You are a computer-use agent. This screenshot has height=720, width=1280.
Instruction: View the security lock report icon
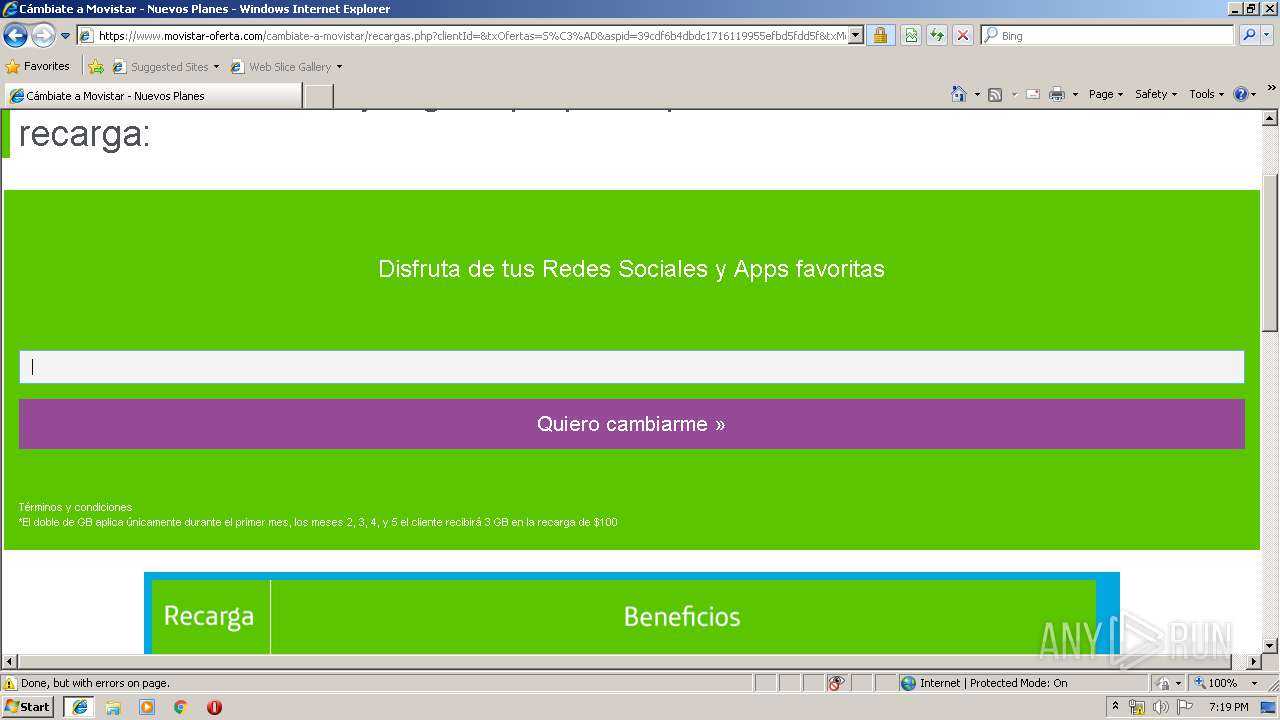[880, 36]
